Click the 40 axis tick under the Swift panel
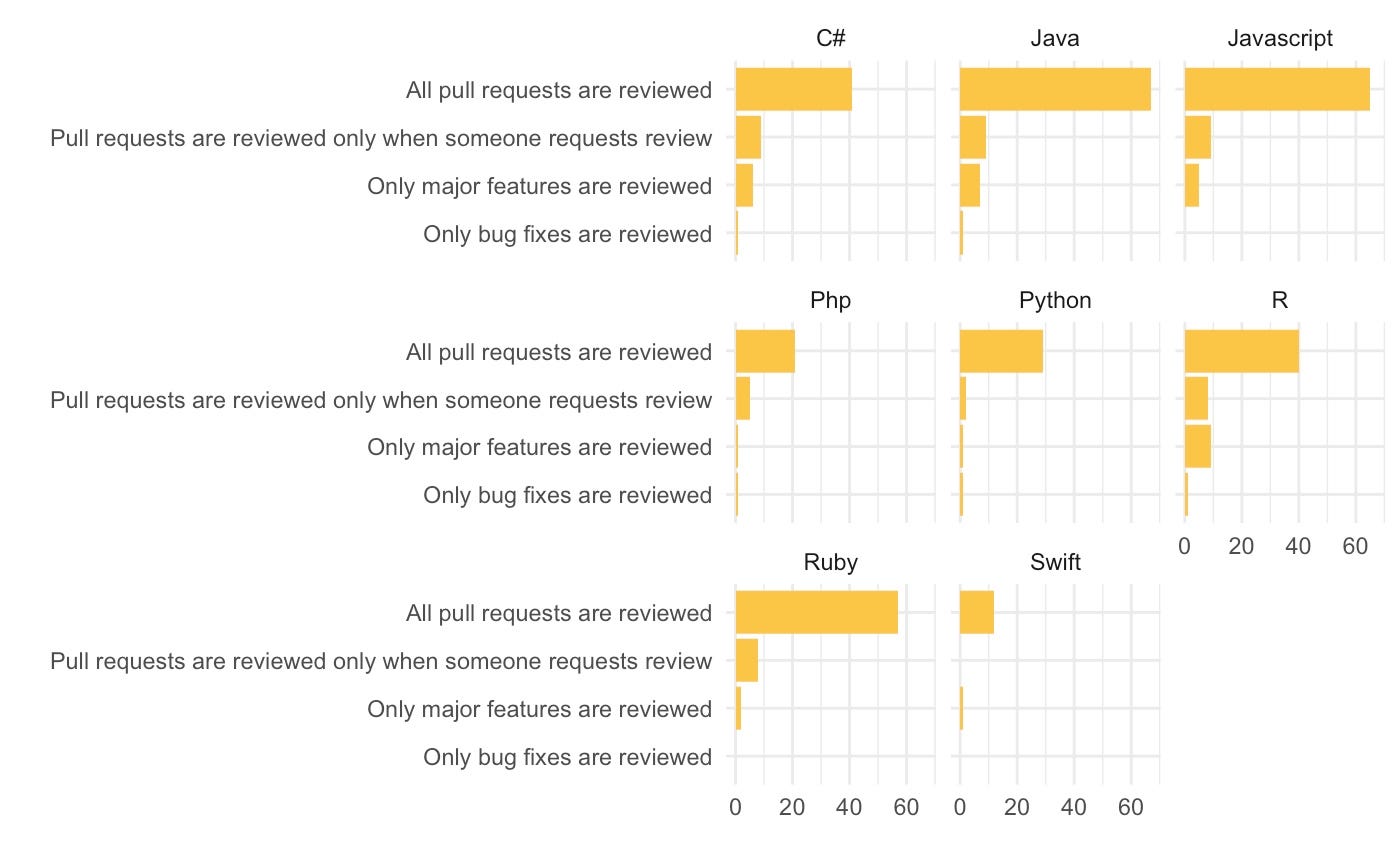Image resolution: width=1400 pixels, height=865 pixels. click(1074, 807)
